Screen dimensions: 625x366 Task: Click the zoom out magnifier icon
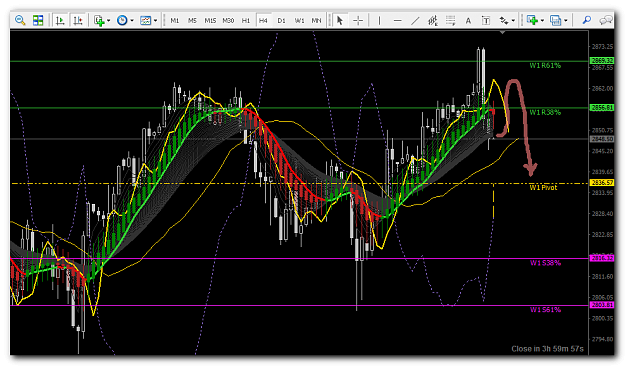pos(20,20)
